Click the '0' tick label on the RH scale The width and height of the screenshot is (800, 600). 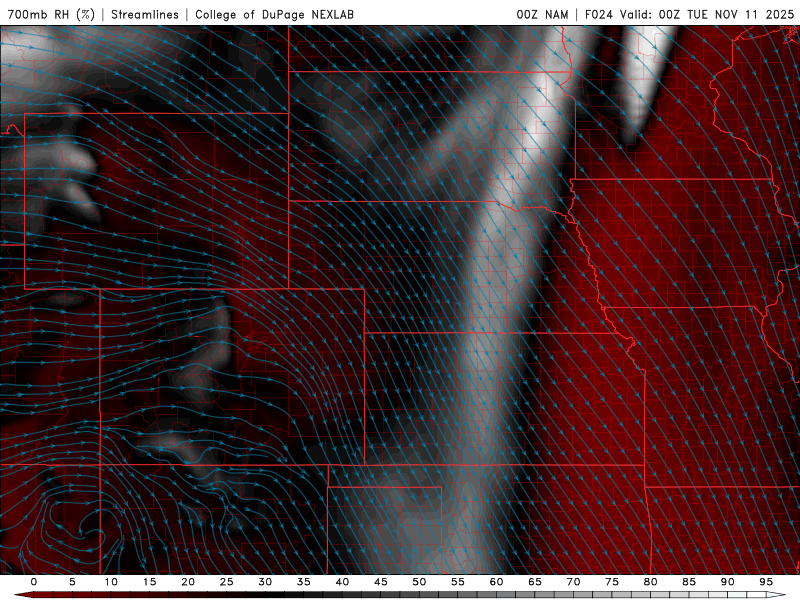34,582
